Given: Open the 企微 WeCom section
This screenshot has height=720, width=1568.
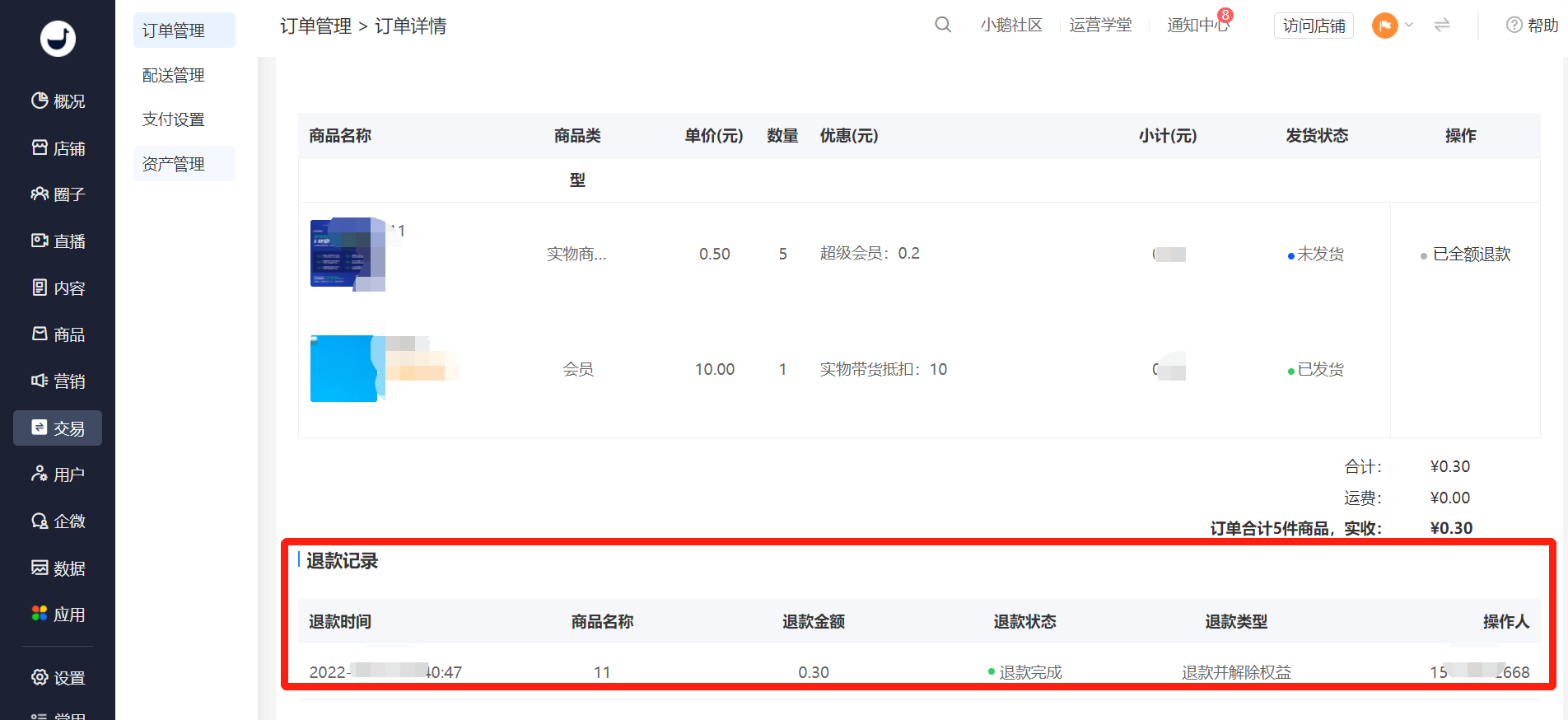Looking at the screenshot, I should pos(58,521).
